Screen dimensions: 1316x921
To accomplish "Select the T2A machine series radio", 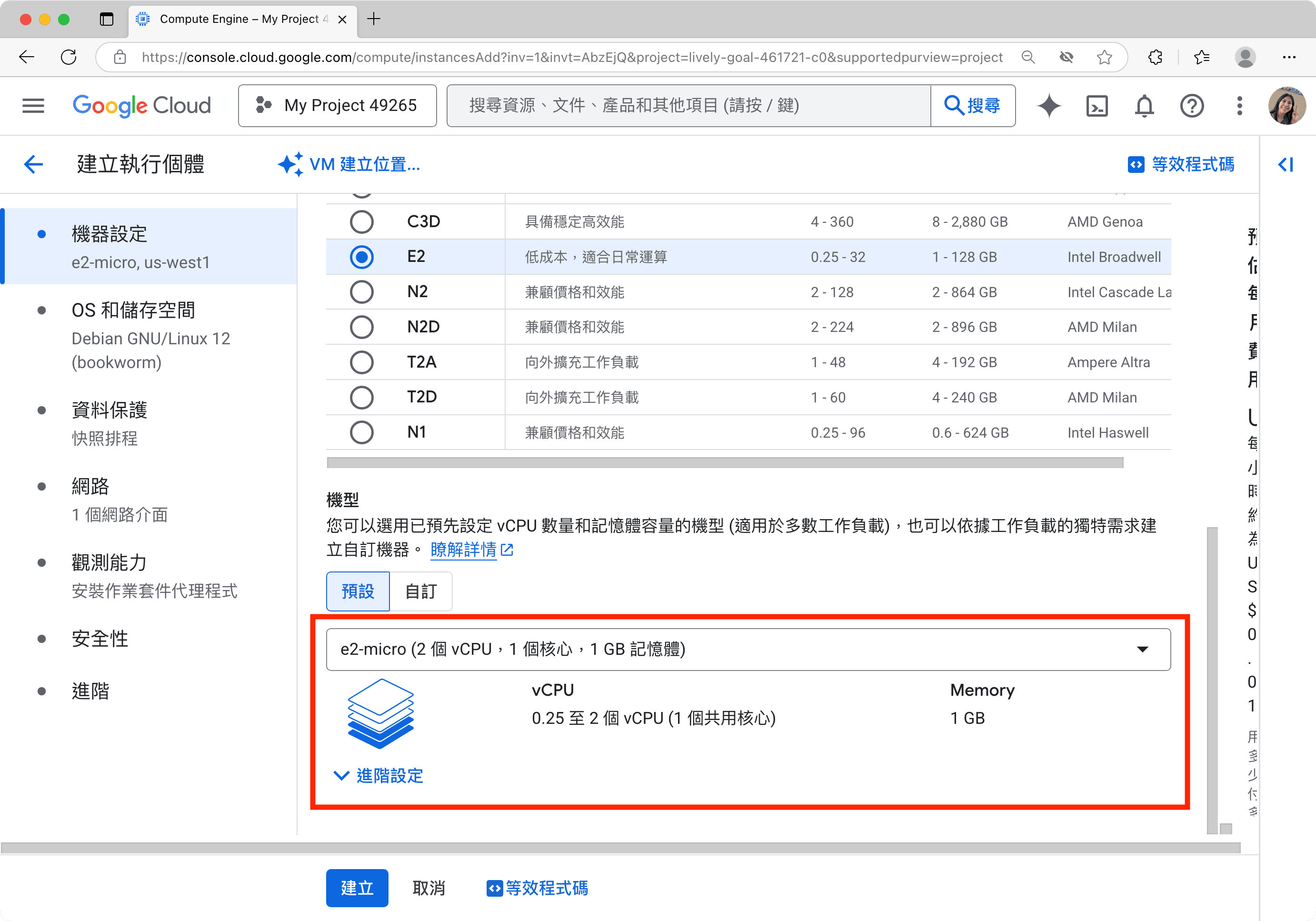I will click(x=362, y=362).
